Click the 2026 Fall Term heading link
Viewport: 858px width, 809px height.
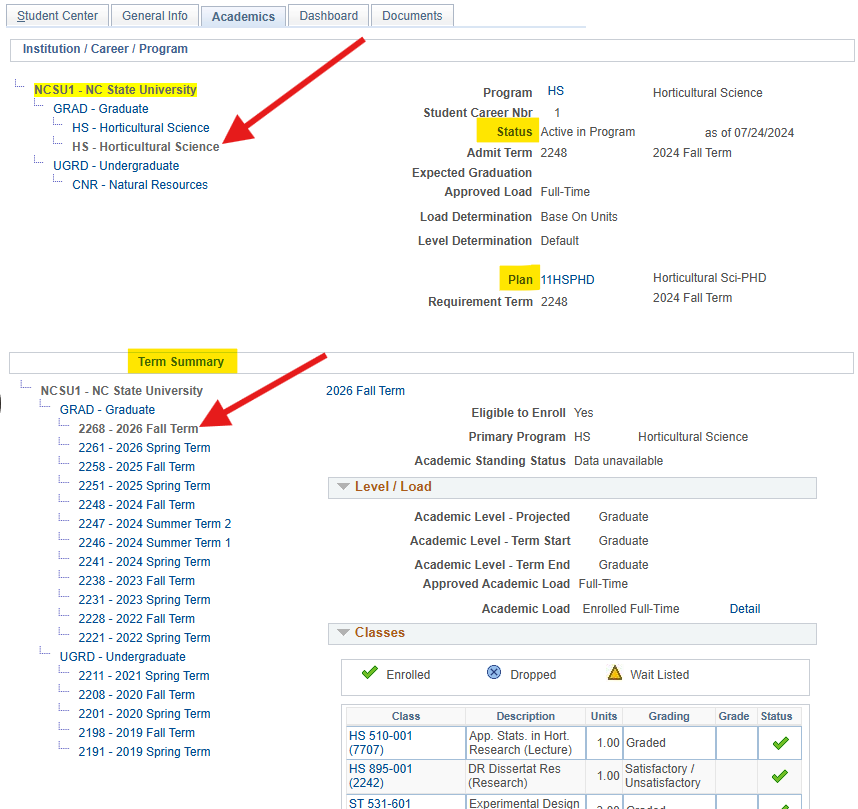click(366, 391)
